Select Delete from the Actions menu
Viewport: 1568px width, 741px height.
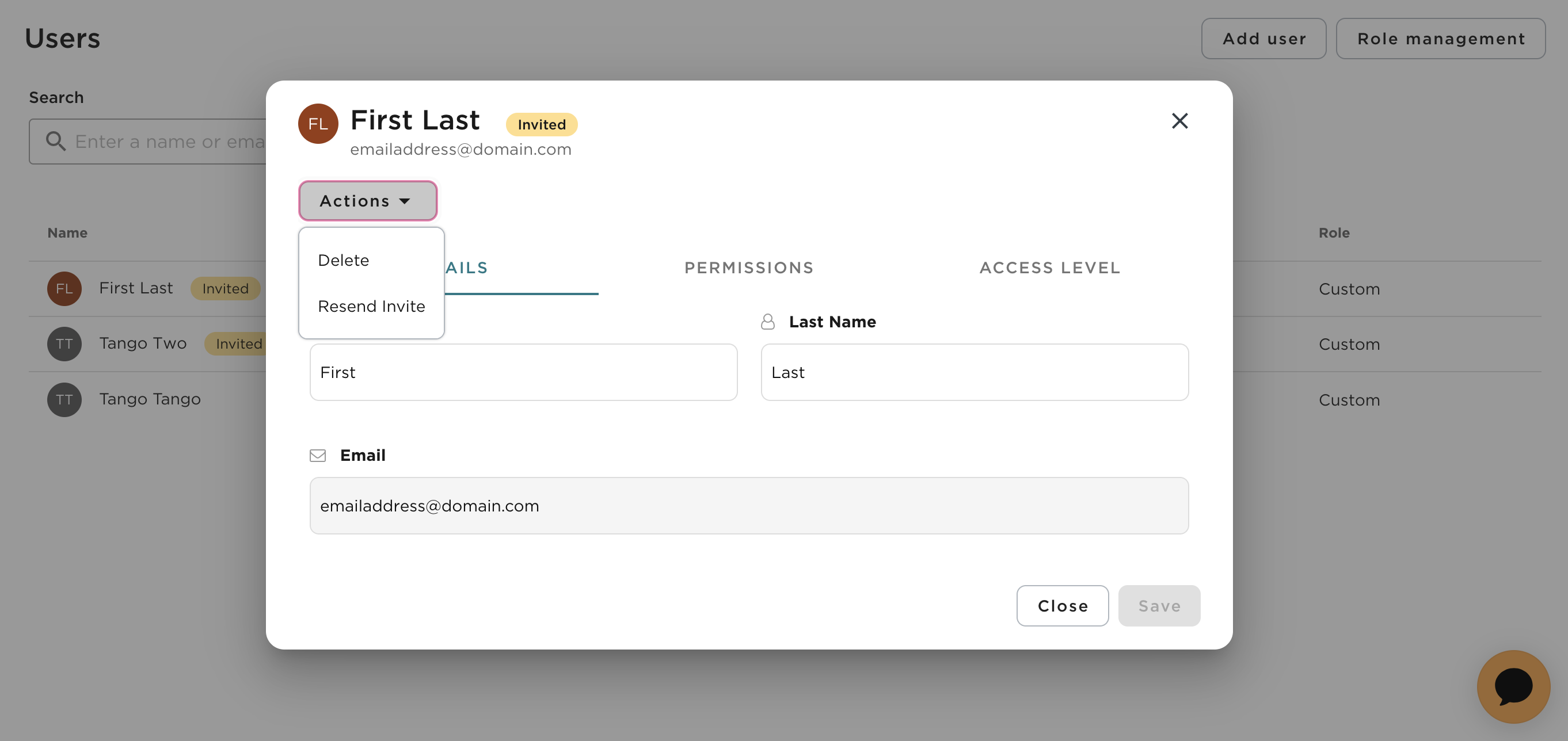(342, 260)
